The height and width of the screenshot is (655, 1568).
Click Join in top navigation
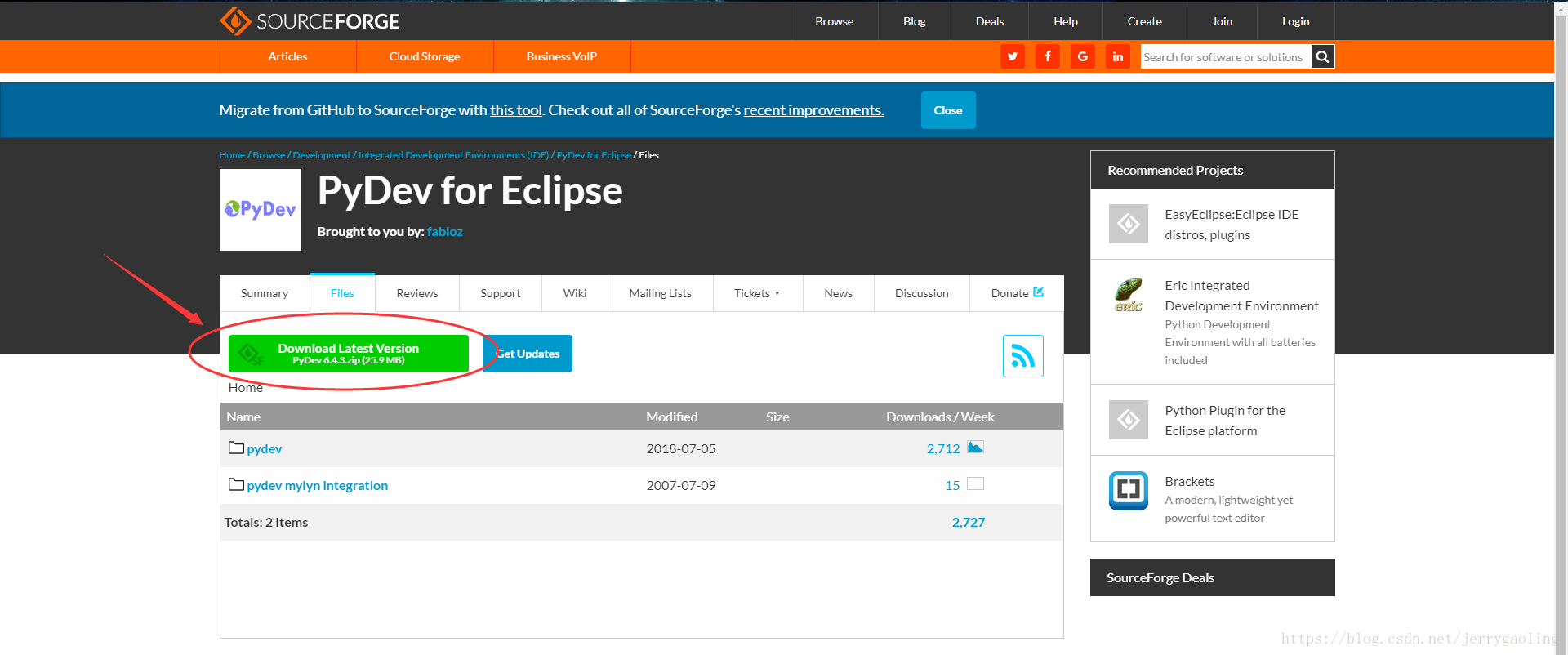click(1222, 21)
